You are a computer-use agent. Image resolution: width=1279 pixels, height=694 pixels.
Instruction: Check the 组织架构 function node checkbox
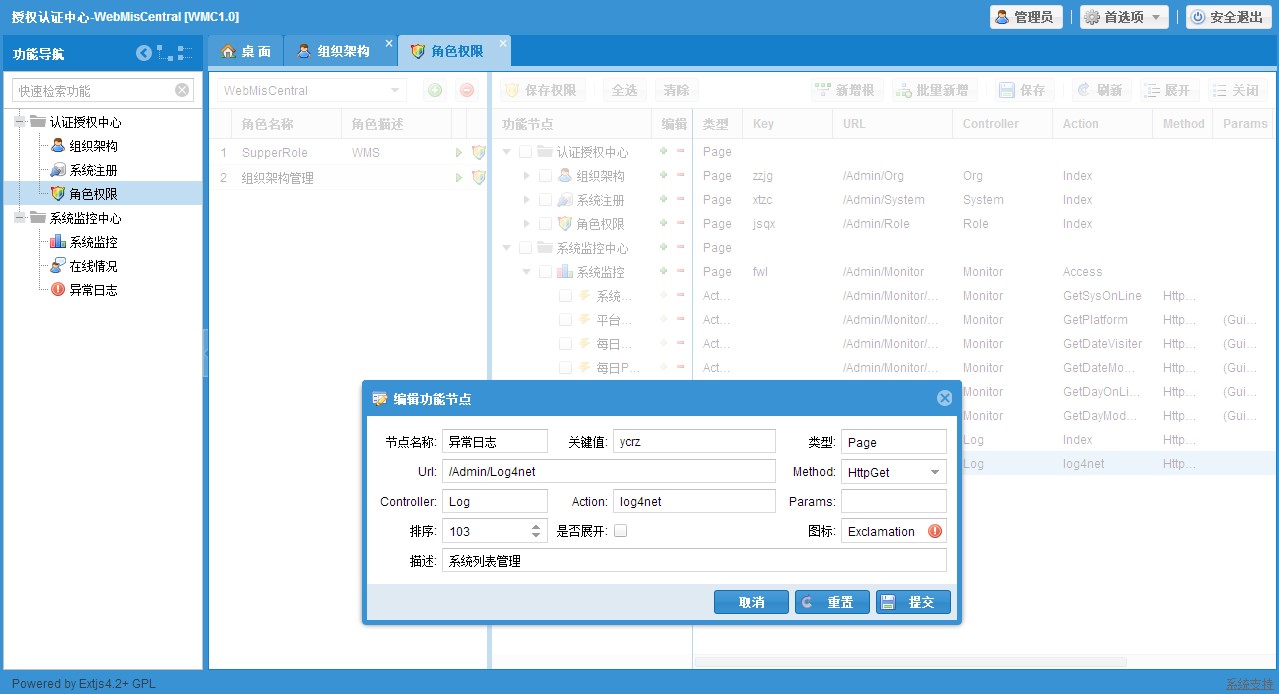coord(545,176)
